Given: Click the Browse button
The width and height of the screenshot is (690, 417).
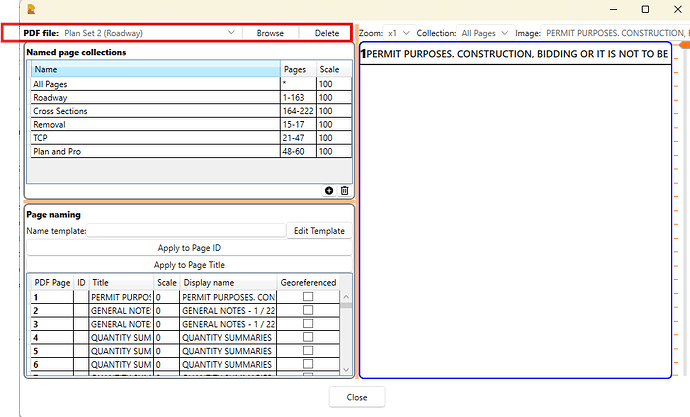Looking at the screenshot, I should [270, 33].
